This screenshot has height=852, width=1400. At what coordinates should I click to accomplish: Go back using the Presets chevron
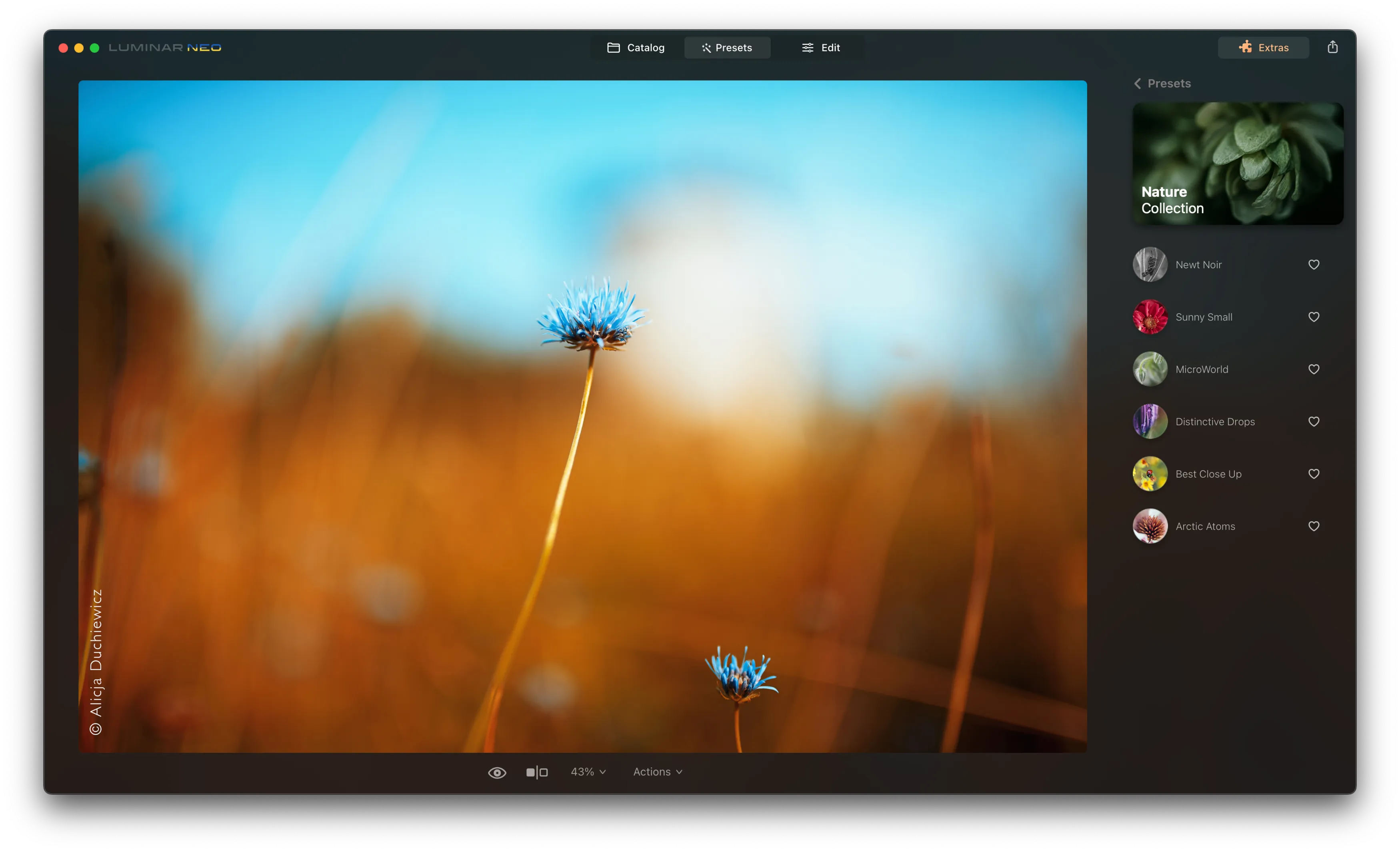tap(1138, 84)
